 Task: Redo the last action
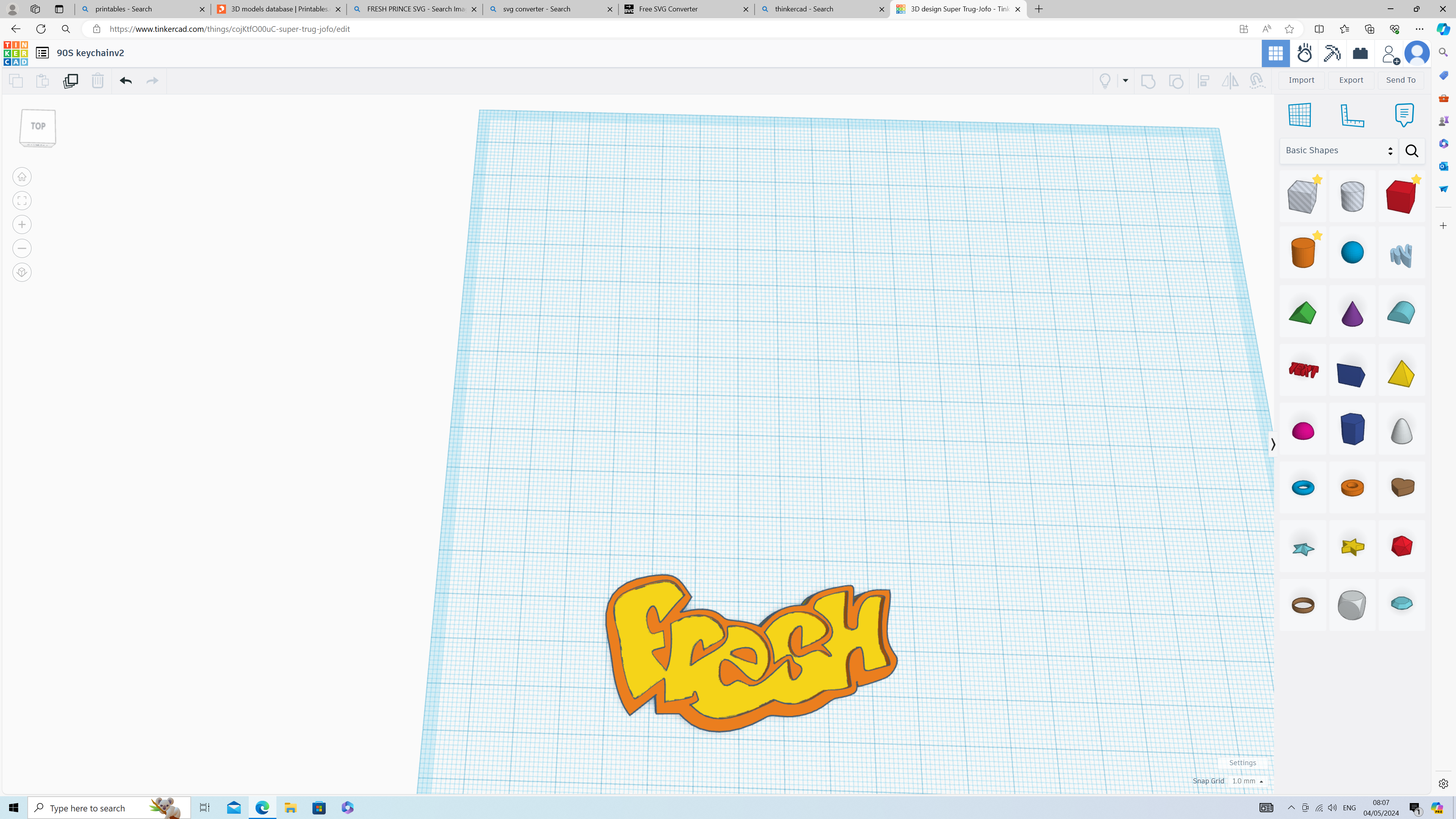(x=152, y=80)
